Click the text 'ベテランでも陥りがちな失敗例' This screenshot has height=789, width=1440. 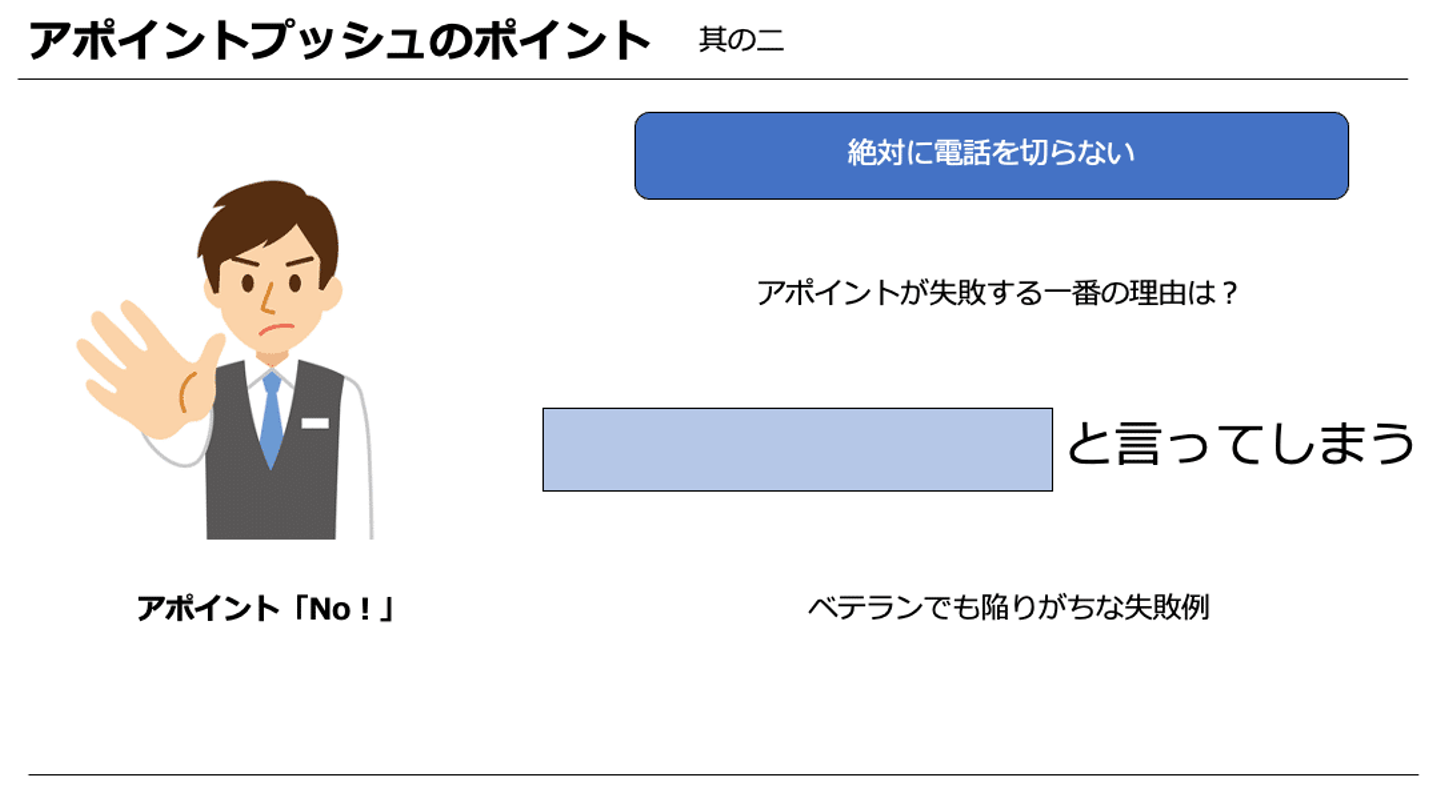click(x=1008, y=607)
